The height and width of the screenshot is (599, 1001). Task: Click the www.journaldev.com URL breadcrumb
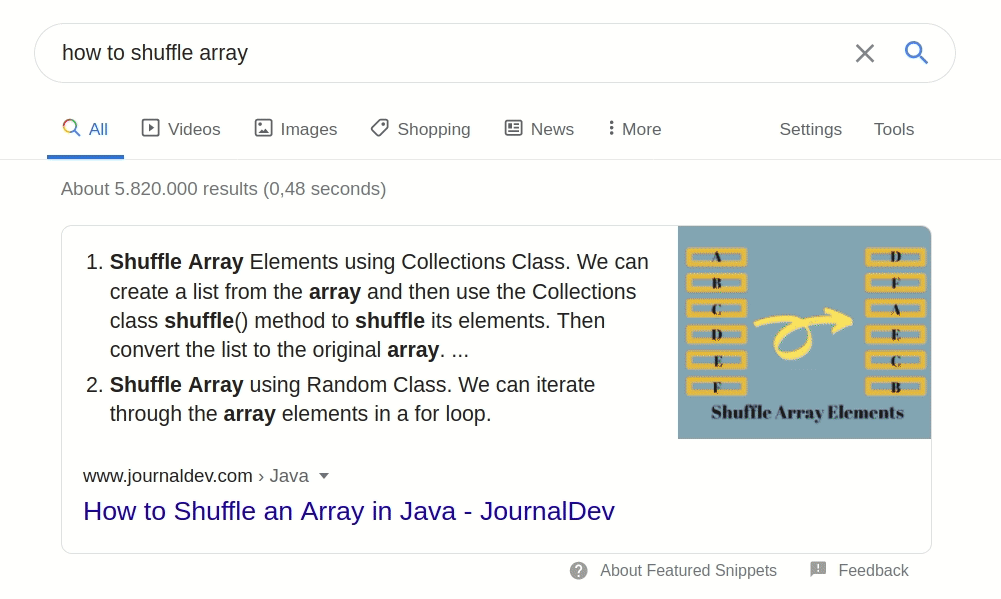pos(167,476)
